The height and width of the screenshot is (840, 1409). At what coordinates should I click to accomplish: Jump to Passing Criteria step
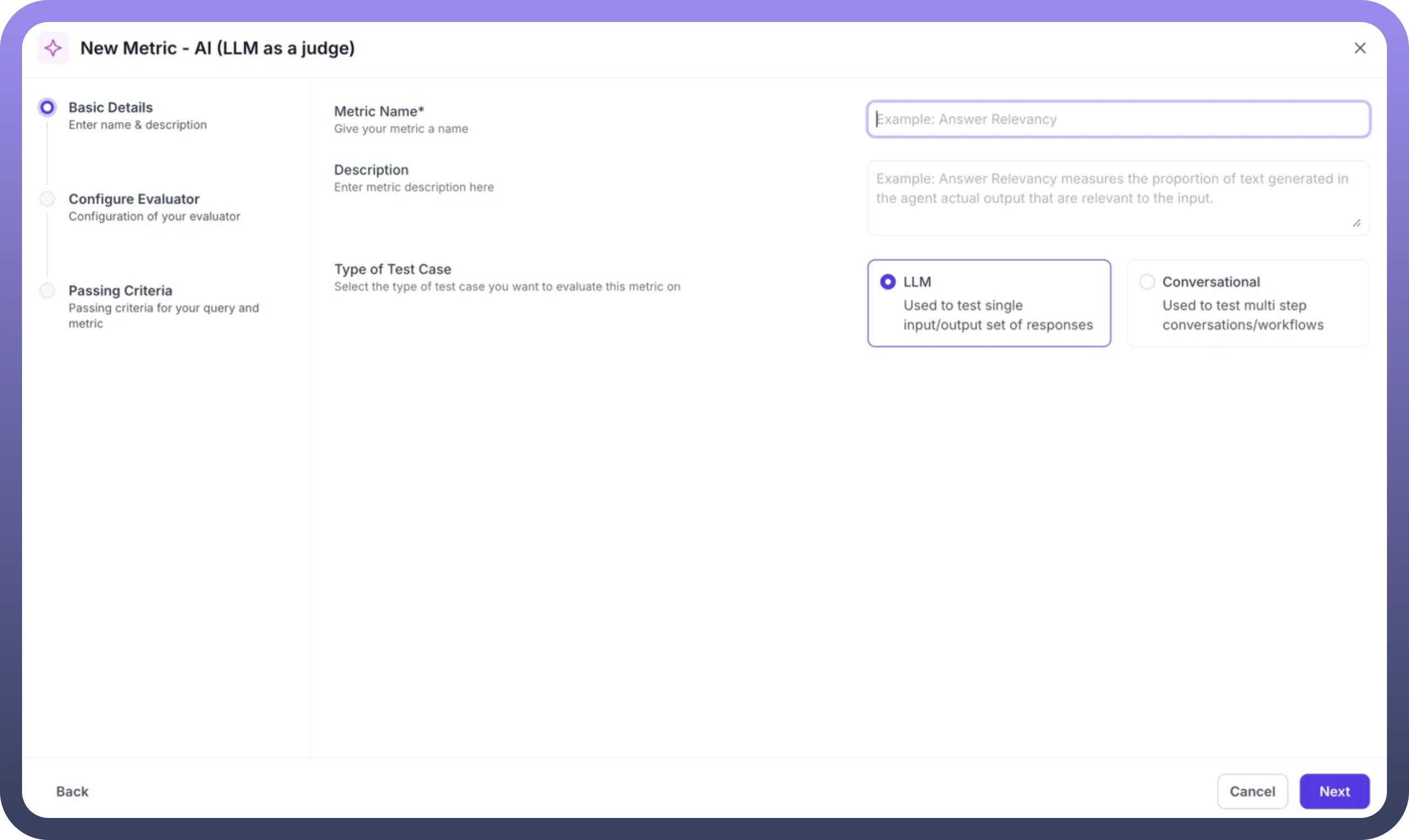click(x=120, y=291)
